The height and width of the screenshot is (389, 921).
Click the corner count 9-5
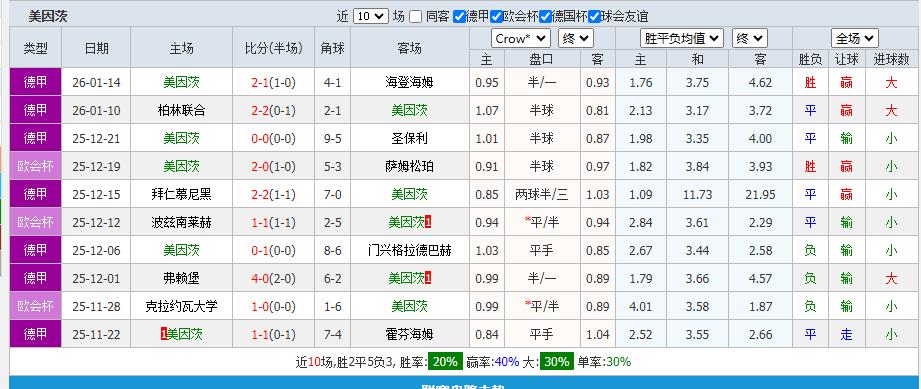click(x=332, y=139)
